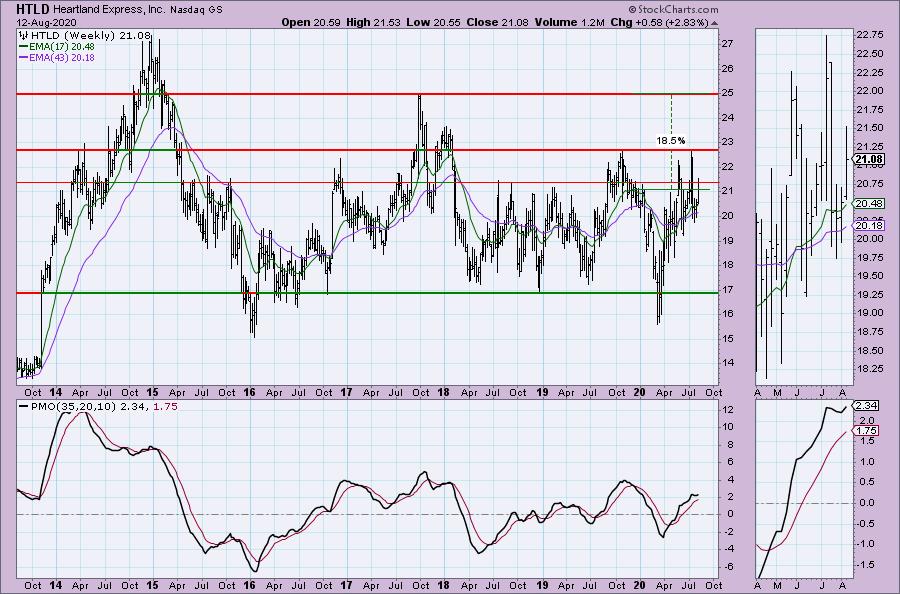The height and width of the screenshot is (594, 900).
Task: Click the 18 year label under the price chart
Action: click(x=443, y=393)
